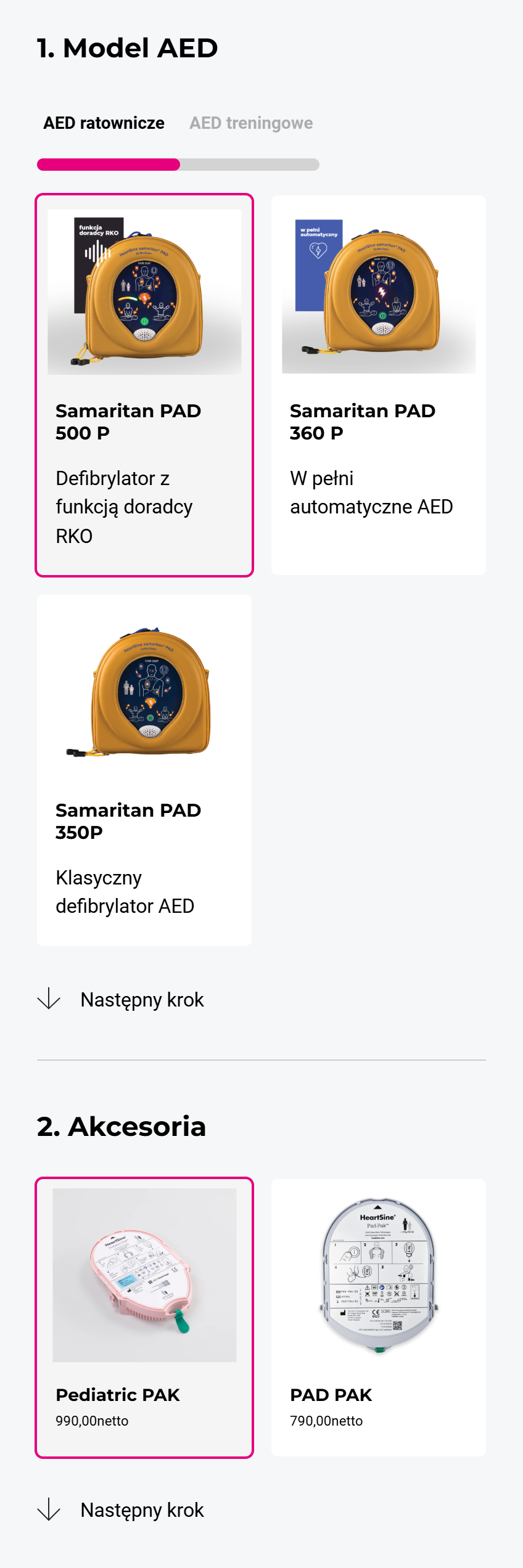Open the Samaritan PAD 350P defibrillator photo
This screenshot has height=1568, width=523.
(x=144, y=693)
